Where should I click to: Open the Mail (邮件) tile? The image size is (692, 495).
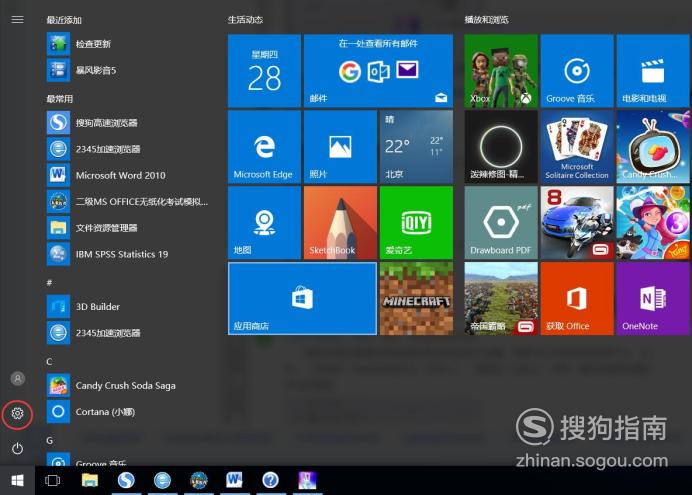click(378, 71)
